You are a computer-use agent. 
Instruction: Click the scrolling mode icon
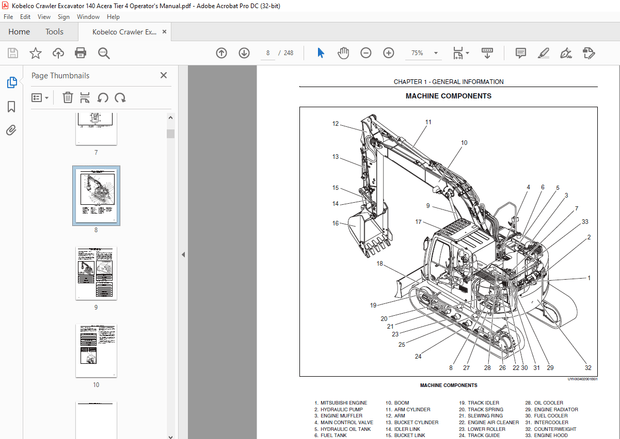click(487, 53)
